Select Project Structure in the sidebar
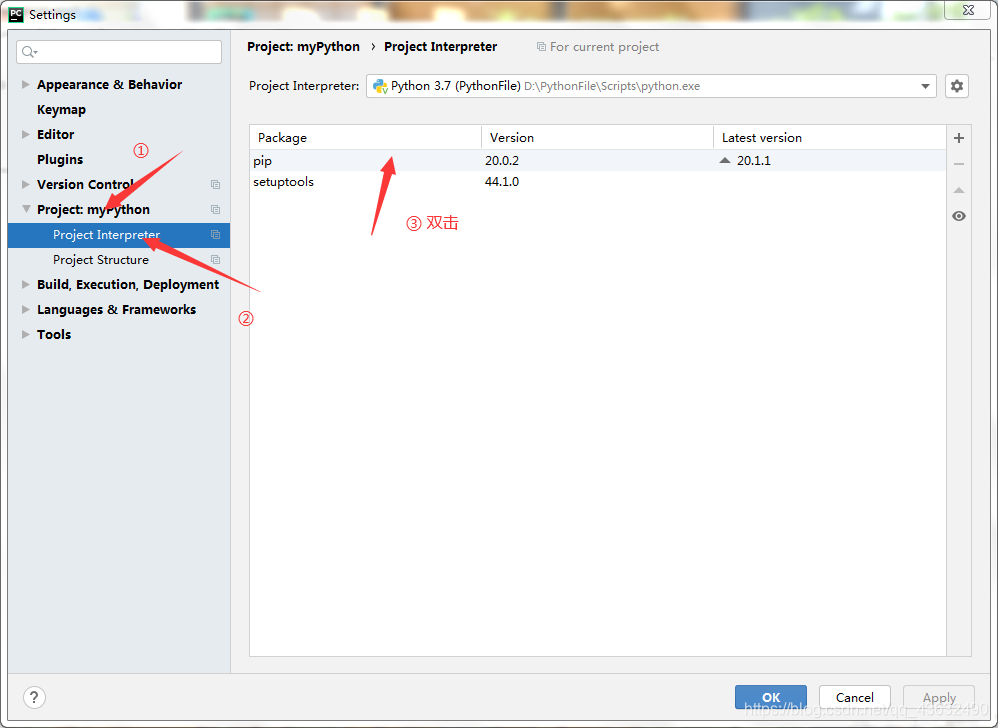 tap(100, 259)
